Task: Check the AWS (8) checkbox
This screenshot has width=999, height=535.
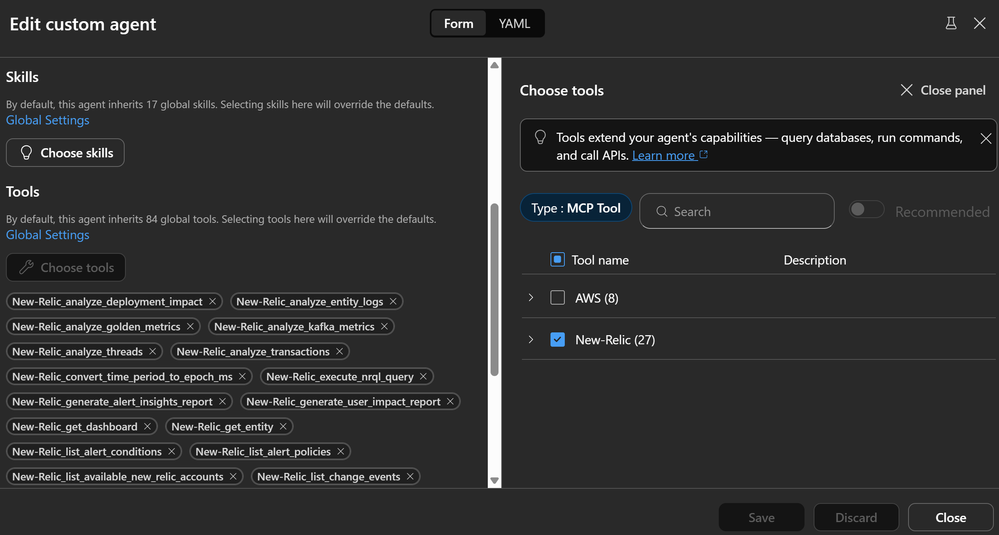Action: tap(558, 298)
